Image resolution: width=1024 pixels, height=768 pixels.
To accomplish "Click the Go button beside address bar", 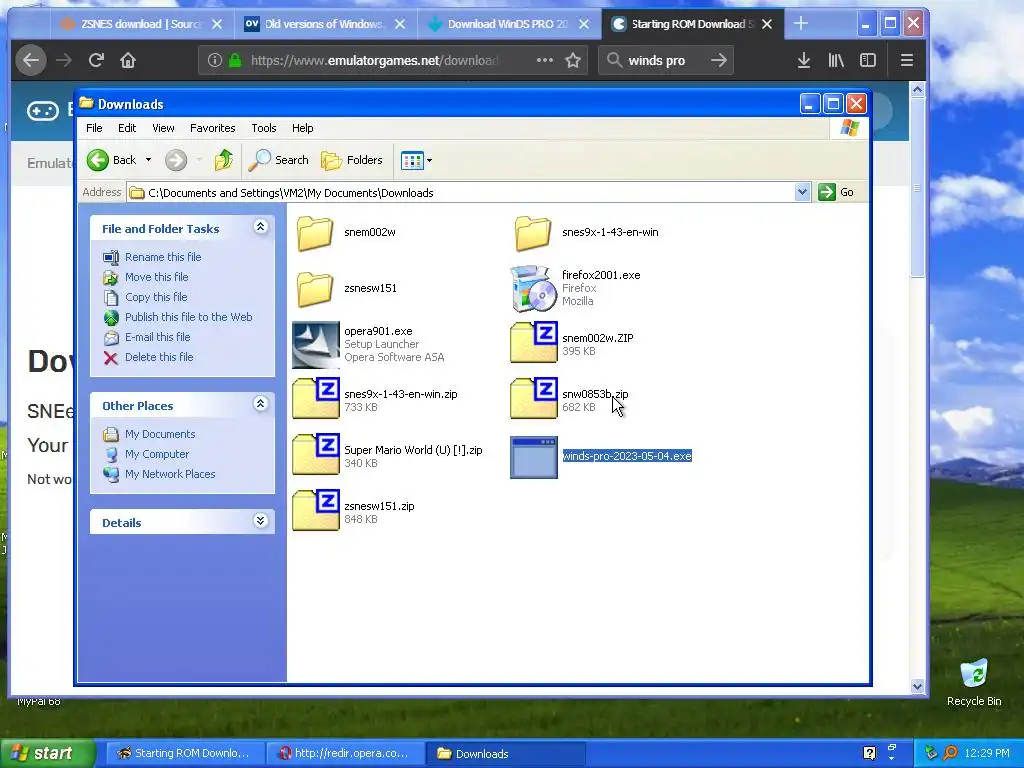I will click(836, 192).
